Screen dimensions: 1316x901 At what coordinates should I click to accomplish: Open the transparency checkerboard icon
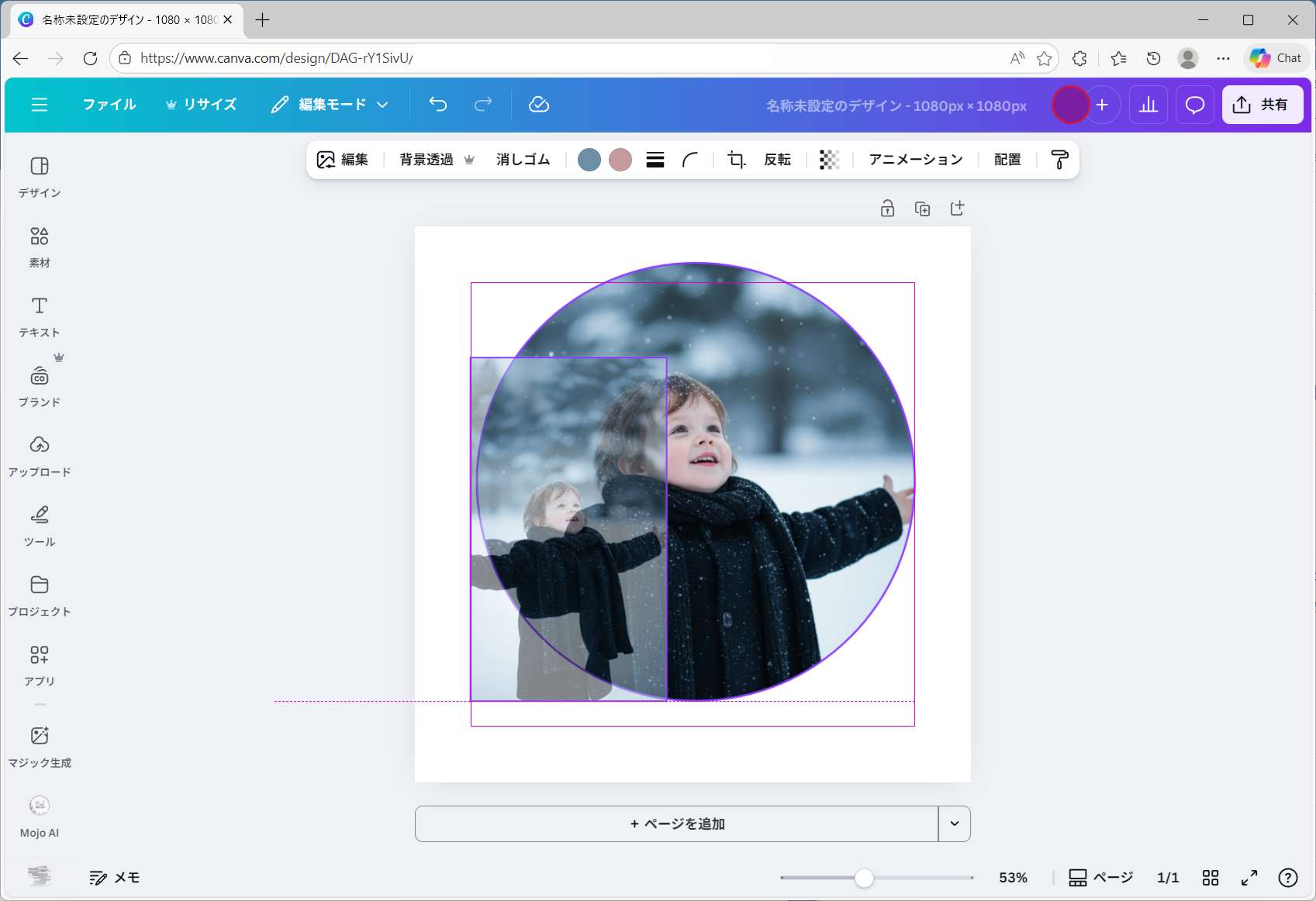[829, 160]
